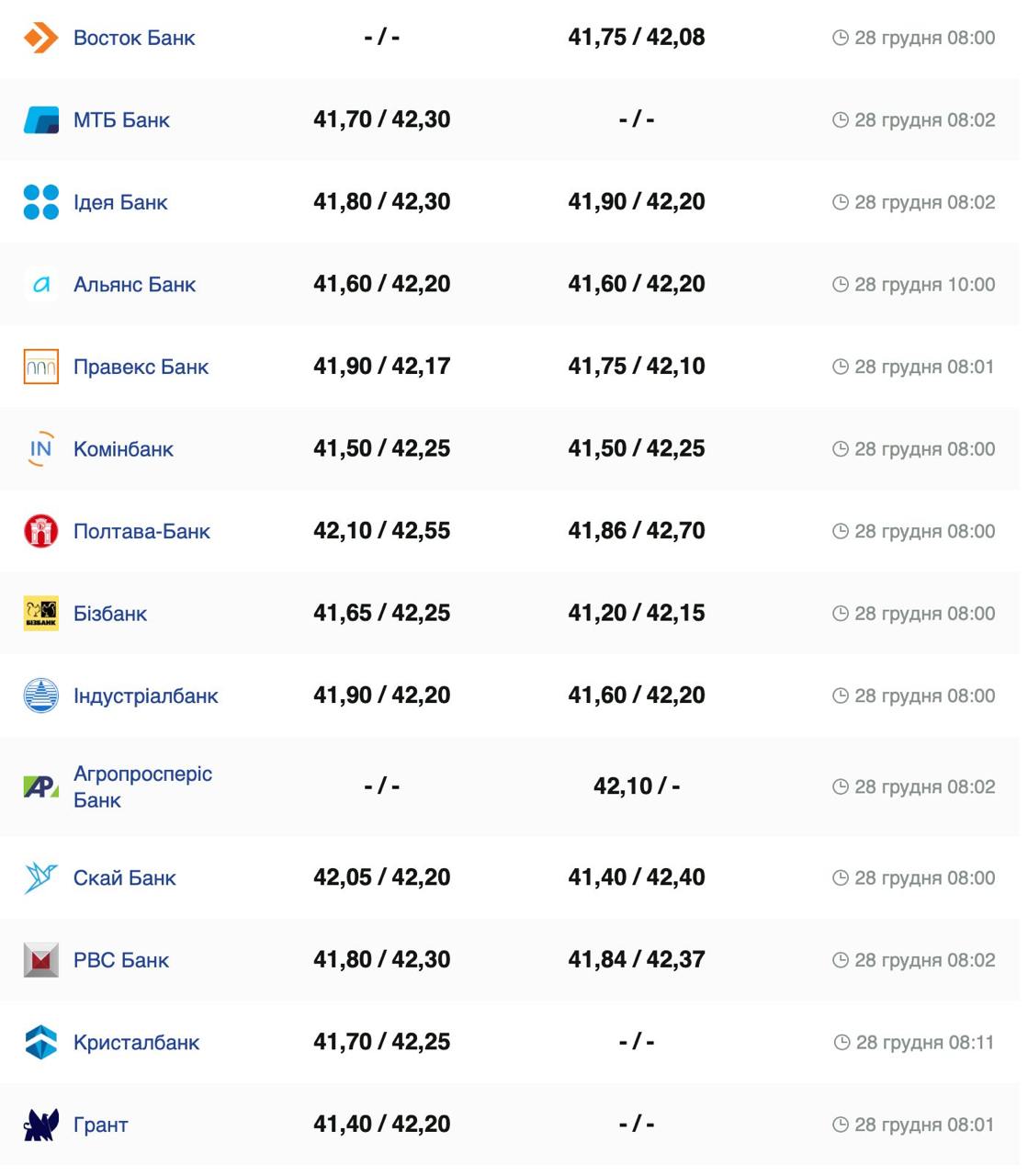
Task: Click the Комінбанк IN logo
Action: coord(40,449)
